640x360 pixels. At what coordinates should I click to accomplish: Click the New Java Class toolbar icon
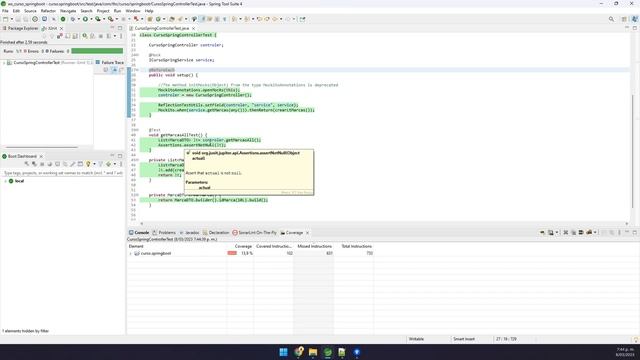[158, 19]
